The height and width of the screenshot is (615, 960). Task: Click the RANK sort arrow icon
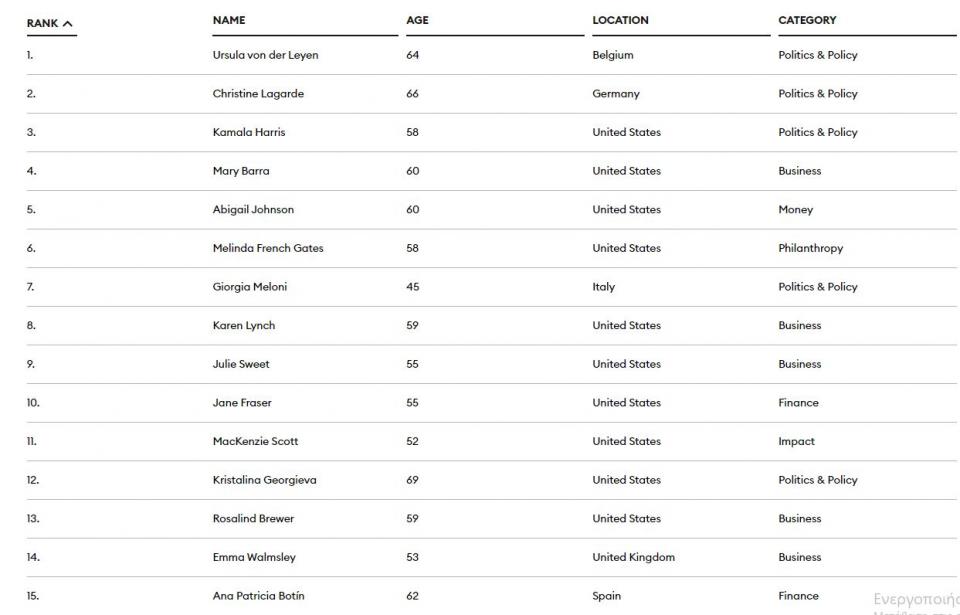68,24
